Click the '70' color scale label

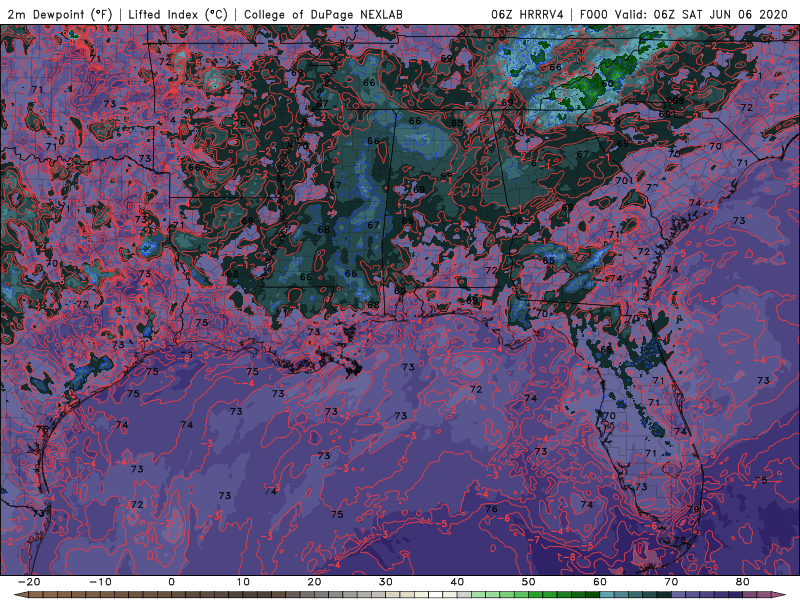pyautogui.click(x=671, y=582)
